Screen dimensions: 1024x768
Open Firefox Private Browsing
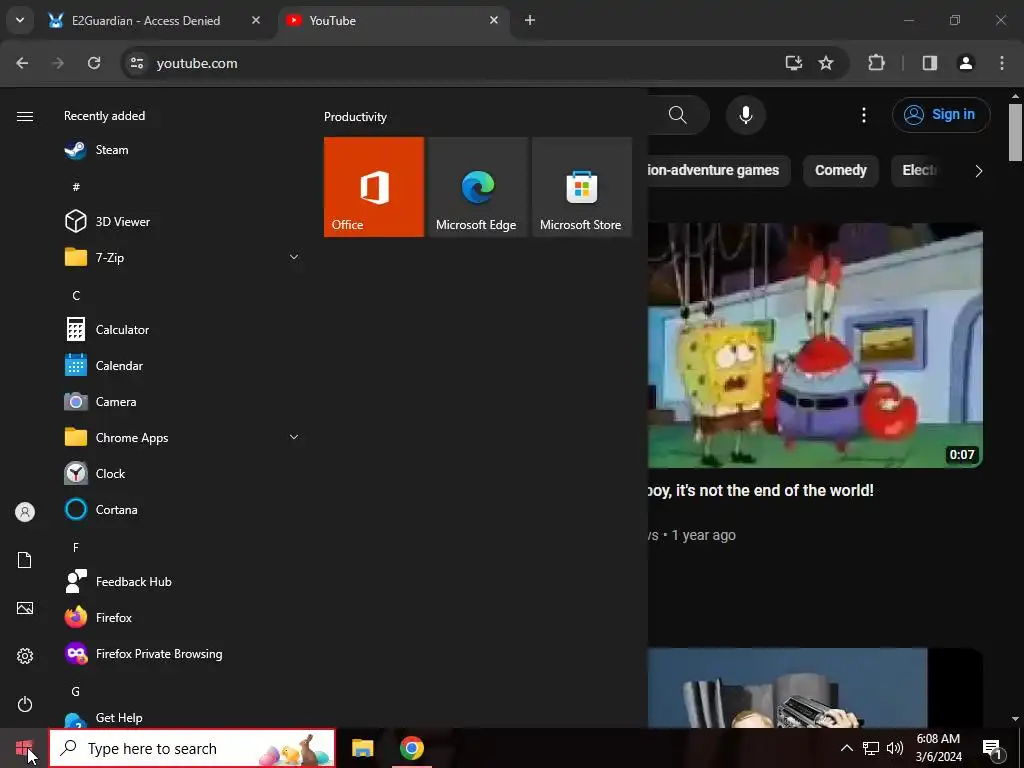pyautogui.click(x=181, y=653)
